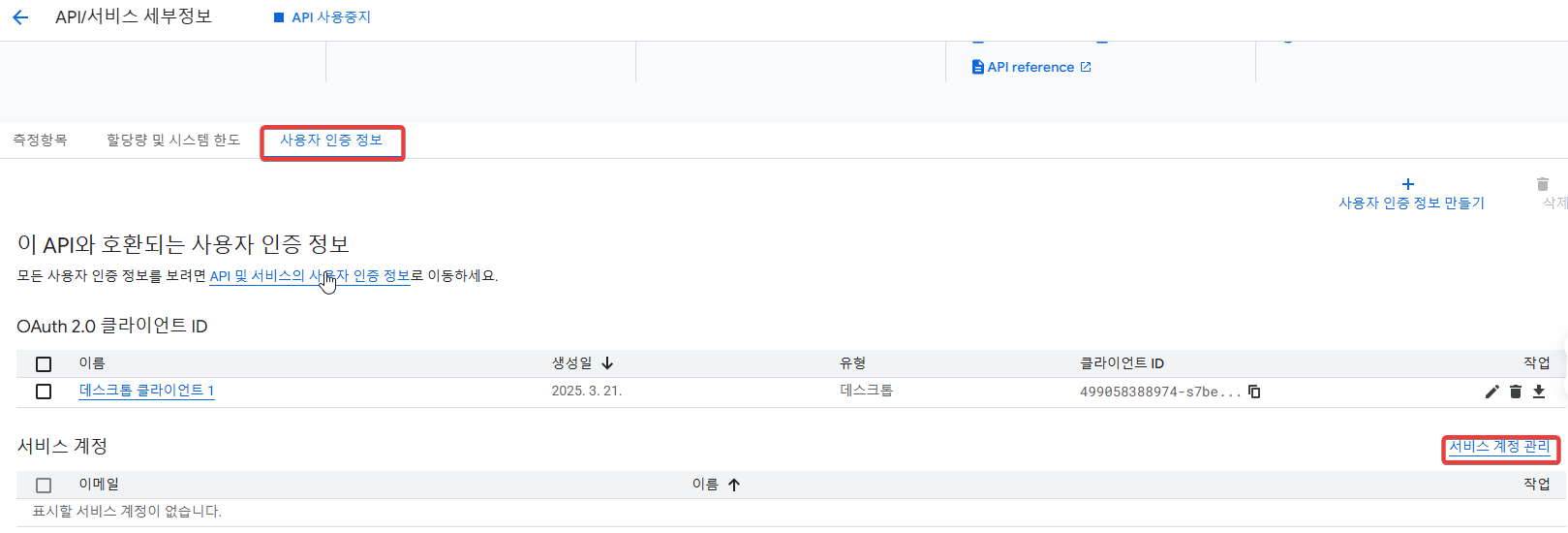This screenshot has width=1568, height=533.
Task: Click the plus icon to create credentials
Action: click(x=1408, y=183)
